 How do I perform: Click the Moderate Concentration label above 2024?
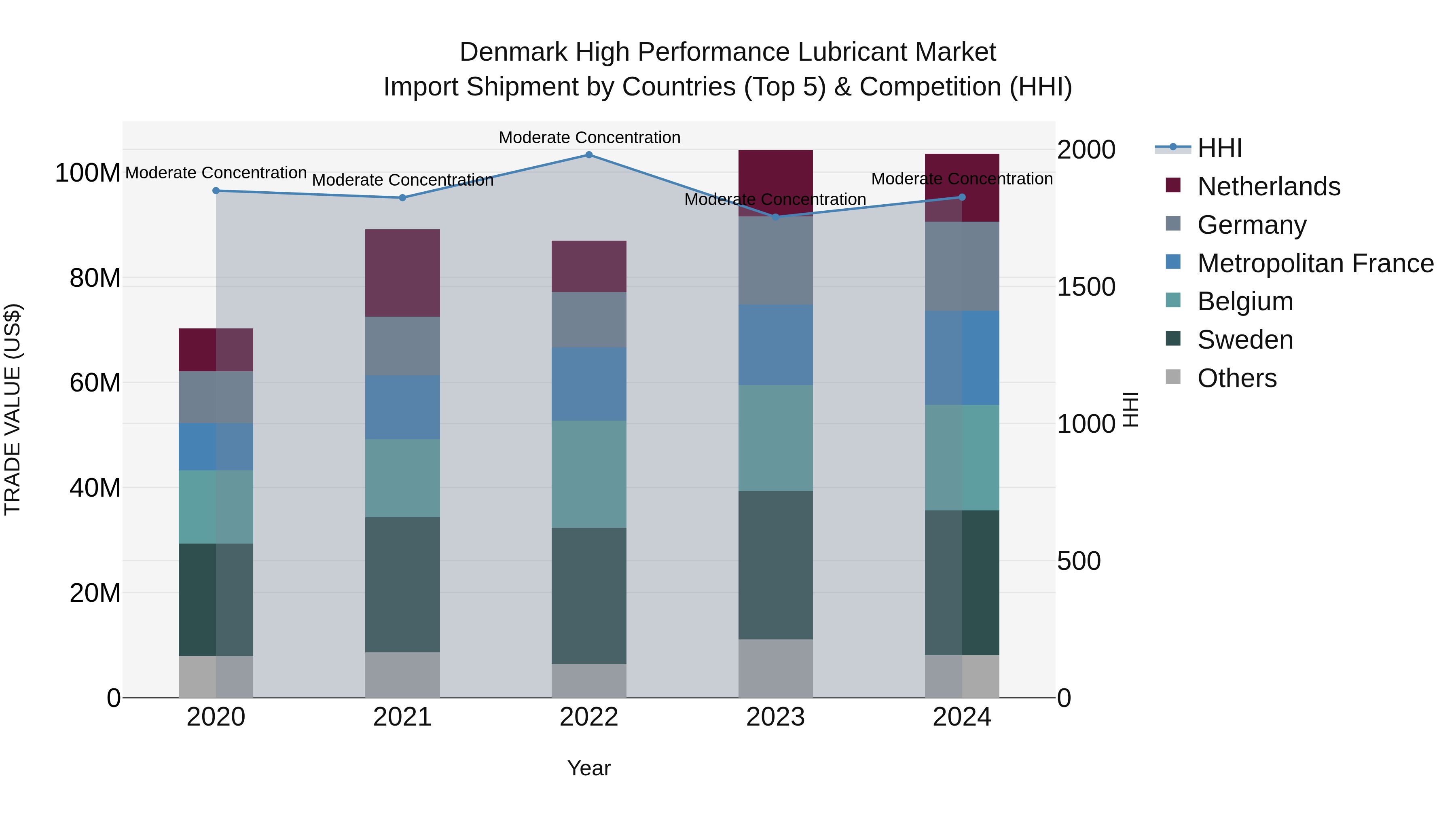click(x=962, y=179)
